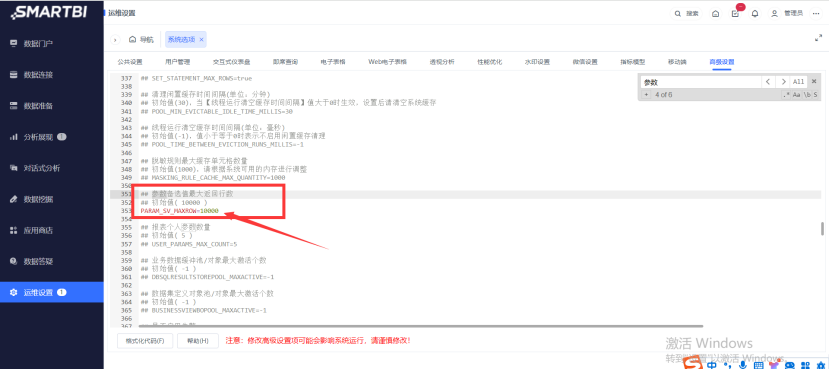Click the editor vertical scrollbar thumb
The image size is (830, 369).
tap(822, 229)
